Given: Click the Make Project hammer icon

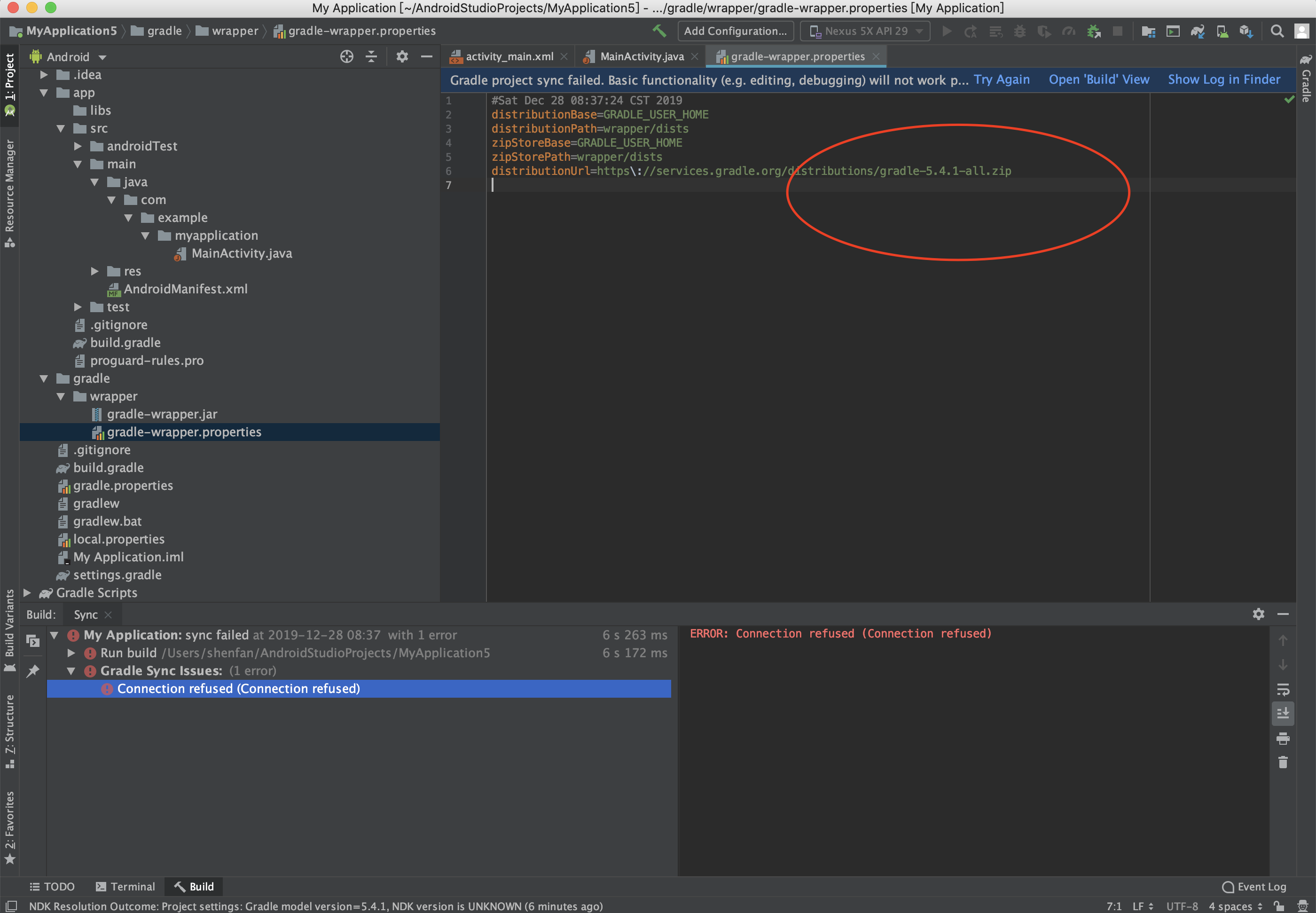Looking at the screenshot, I should click(x=659, y=31).
